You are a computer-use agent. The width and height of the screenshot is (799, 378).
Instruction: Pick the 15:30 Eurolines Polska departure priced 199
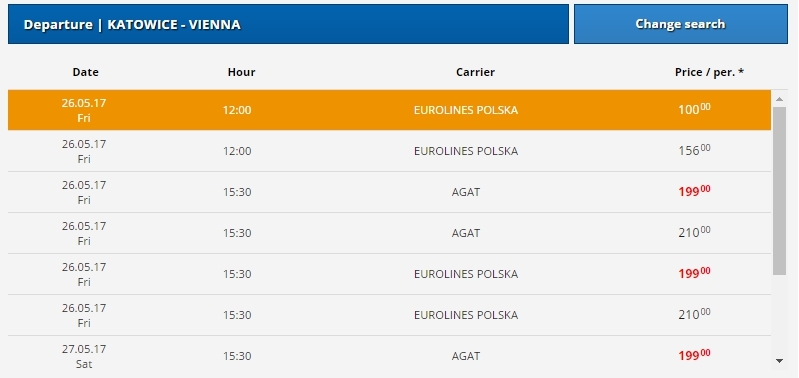pos(389,274)
